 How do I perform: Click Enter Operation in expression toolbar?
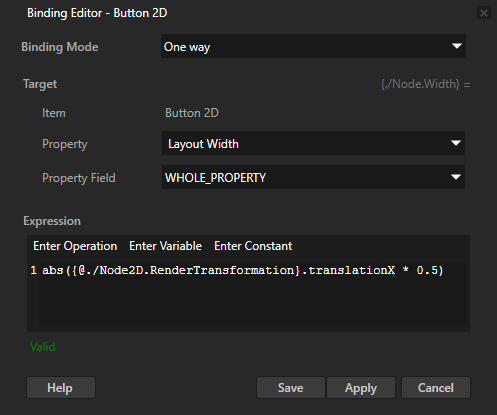[x=75, y=246]
